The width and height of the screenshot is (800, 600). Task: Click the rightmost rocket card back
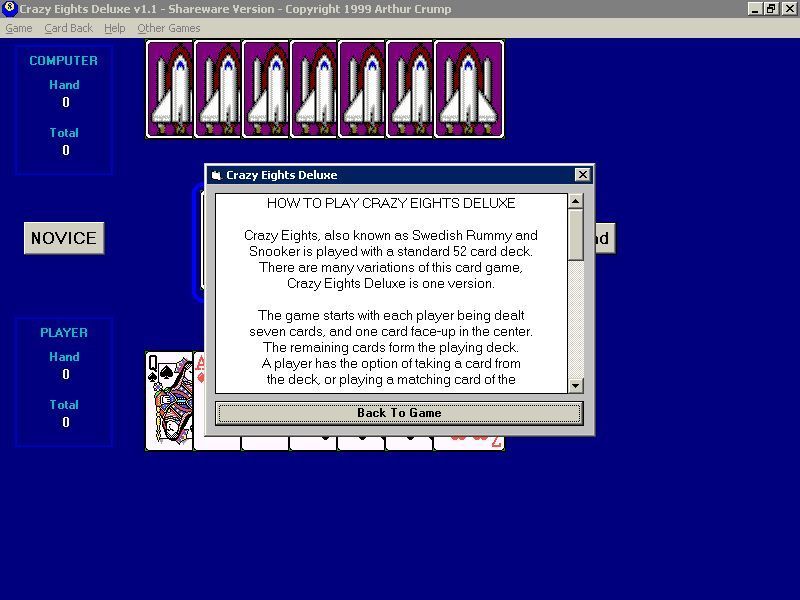tap(469, 88)
